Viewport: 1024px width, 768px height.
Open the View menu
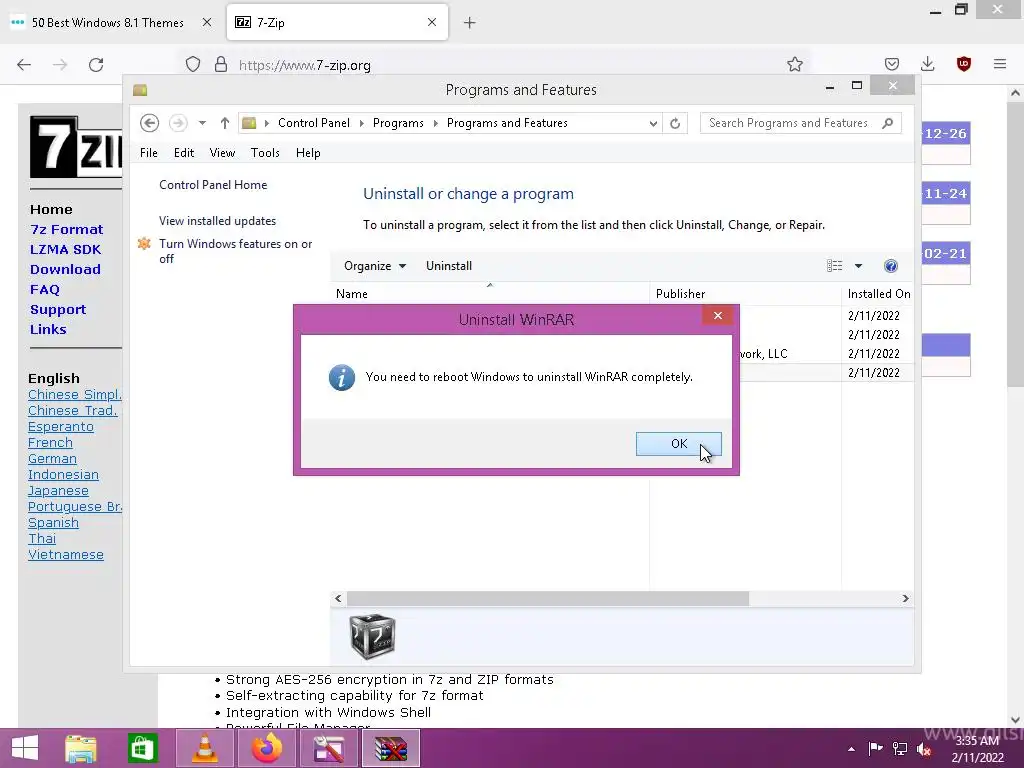tap(222, 153)
